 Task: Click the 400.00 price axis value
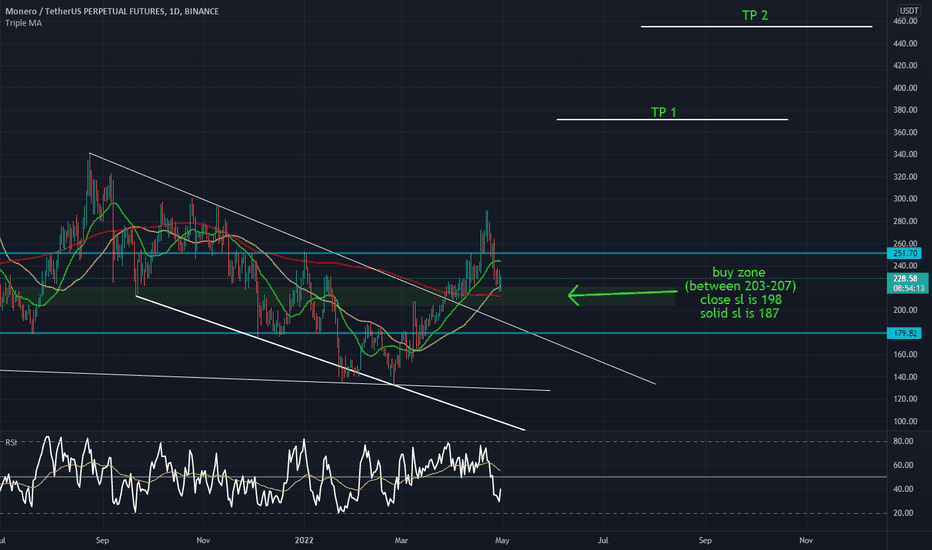point(905,88)
